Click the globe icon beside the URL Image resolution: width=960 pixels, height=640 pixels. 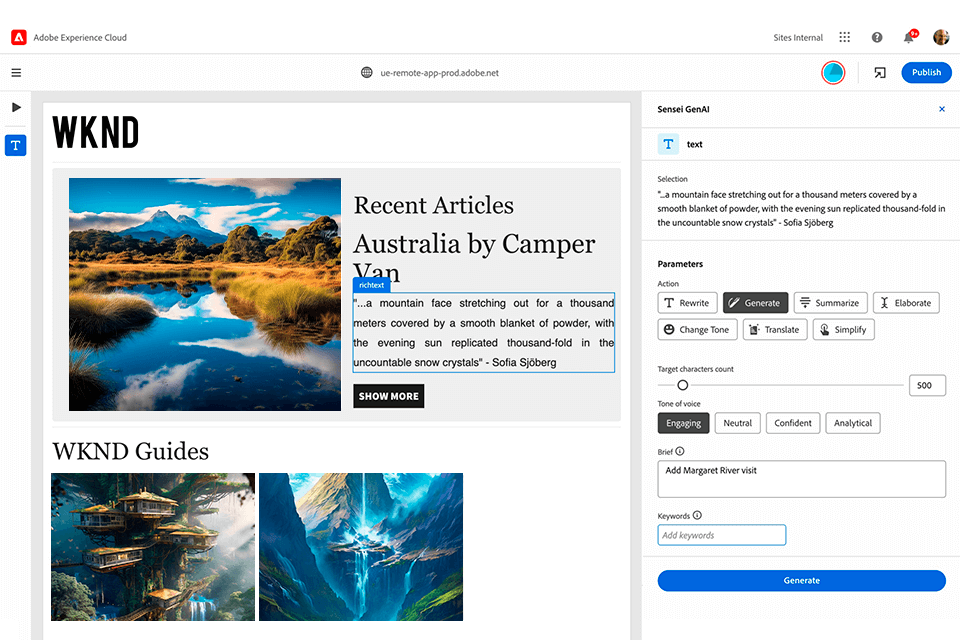click(x=367, y=73)
